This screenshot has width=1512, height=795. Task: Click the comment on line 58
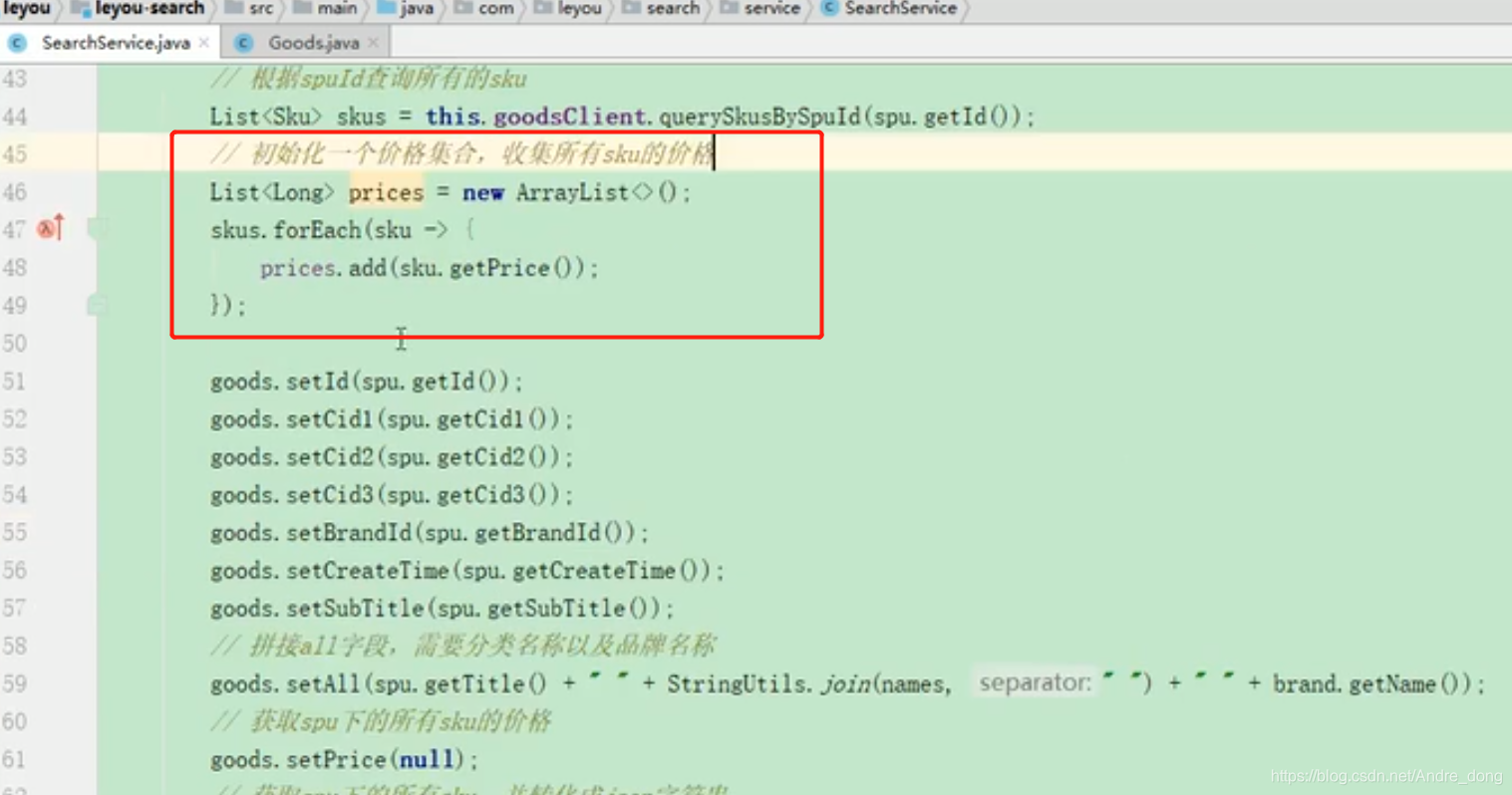[x=462, y=646]
